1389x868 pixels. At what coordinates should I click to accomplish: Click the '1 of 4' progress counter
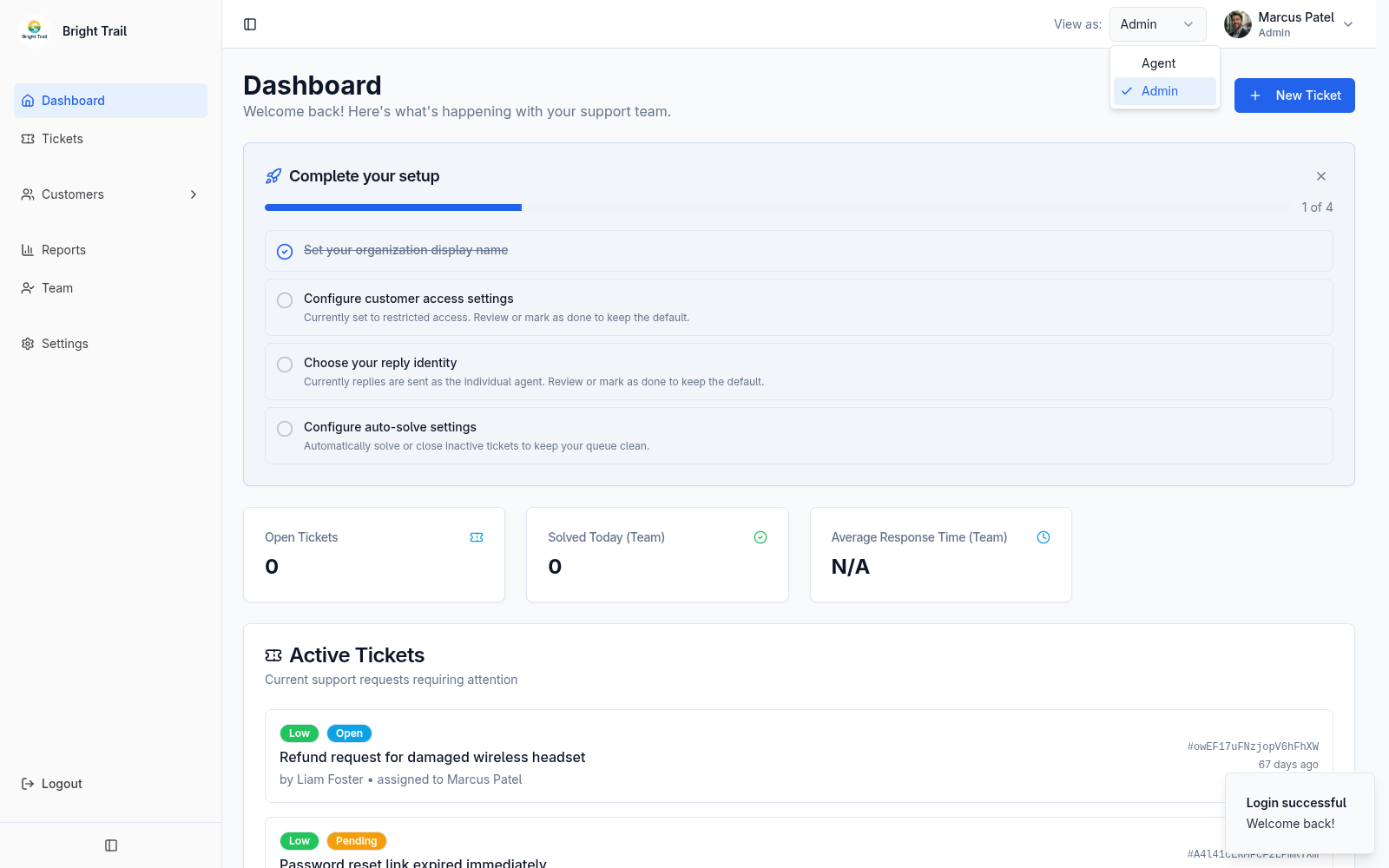[1317, 207]
